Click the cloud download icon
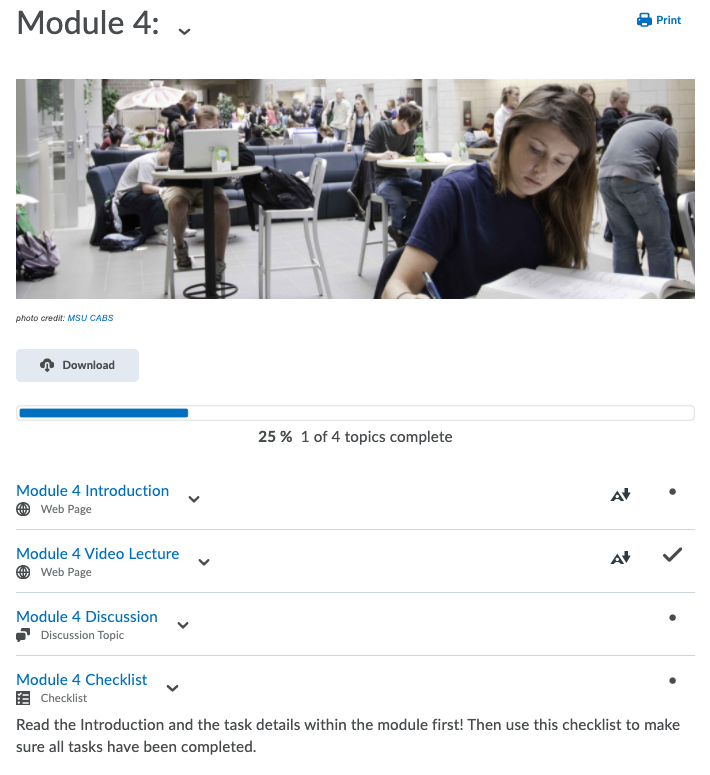This screenshot has width=710, height=775. [47, 365]
